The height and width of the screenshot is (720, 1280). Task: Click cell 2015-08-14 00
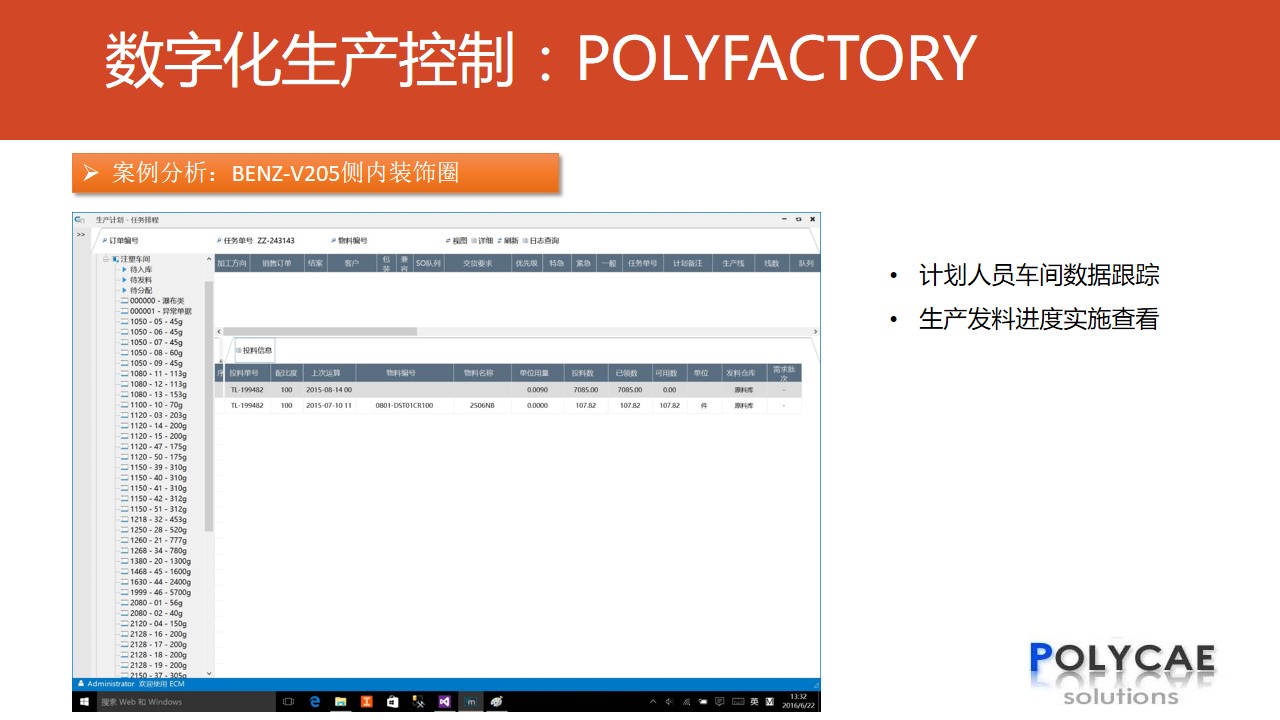[329, 389]
